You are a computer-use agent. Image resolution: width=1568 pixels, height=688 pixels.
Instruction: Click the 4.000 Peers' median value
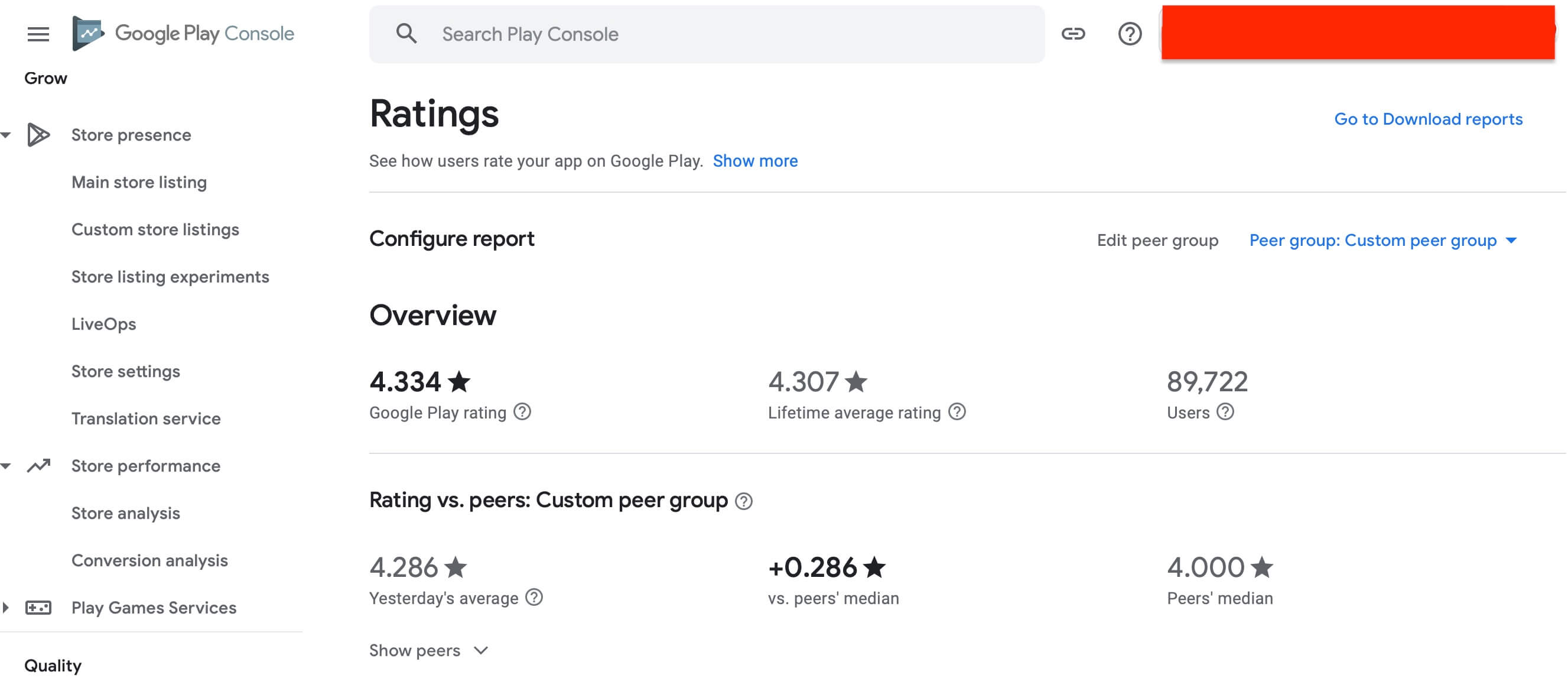1219,567
